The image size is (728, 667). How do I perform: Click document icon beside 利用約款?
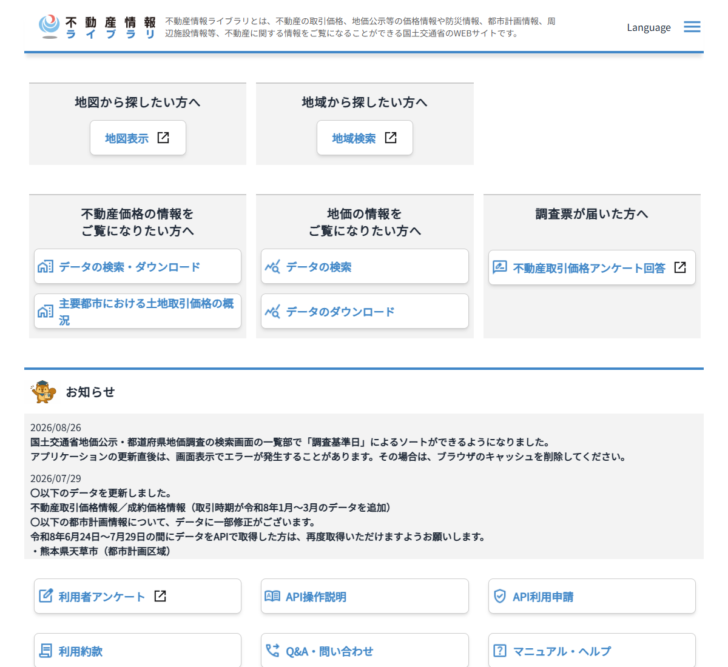pos(46,650)
